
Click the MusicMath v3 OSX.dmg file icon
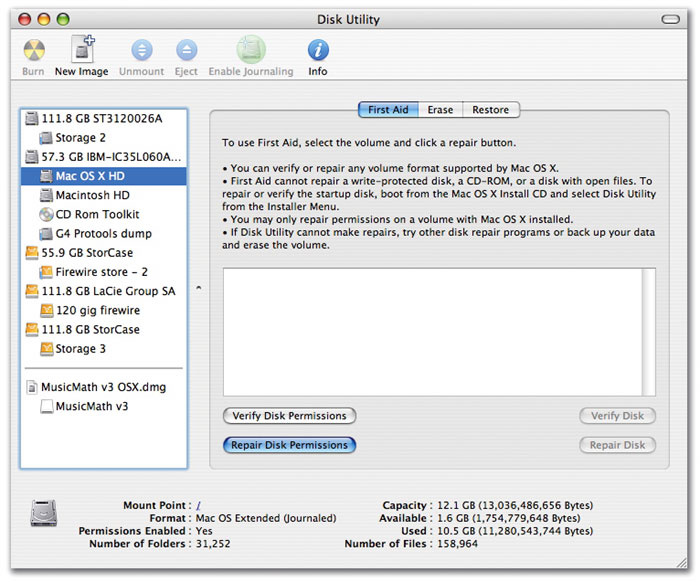(32, 387)
